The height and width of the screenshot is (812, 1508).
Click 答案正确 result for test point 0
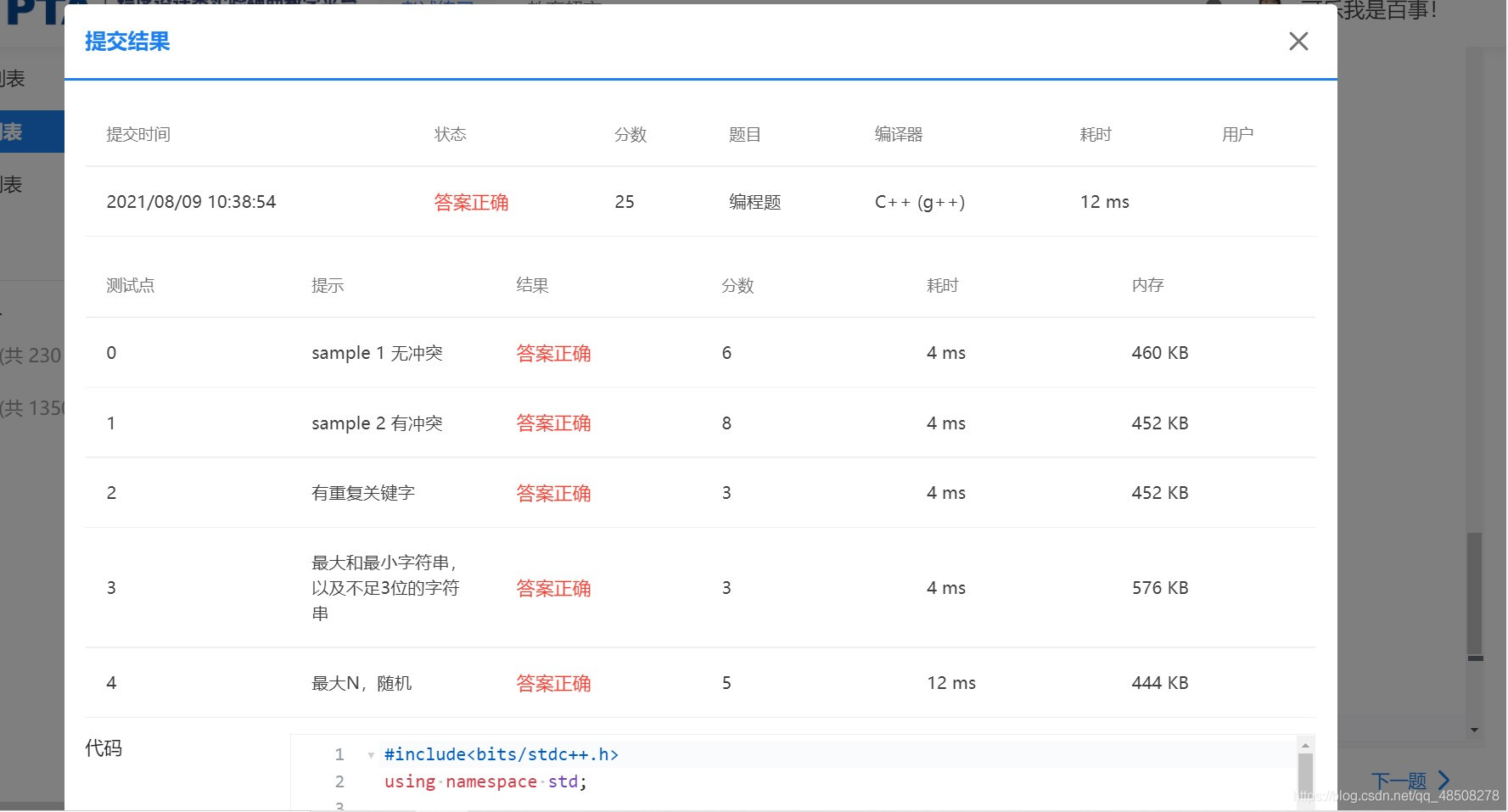point(553,353)
